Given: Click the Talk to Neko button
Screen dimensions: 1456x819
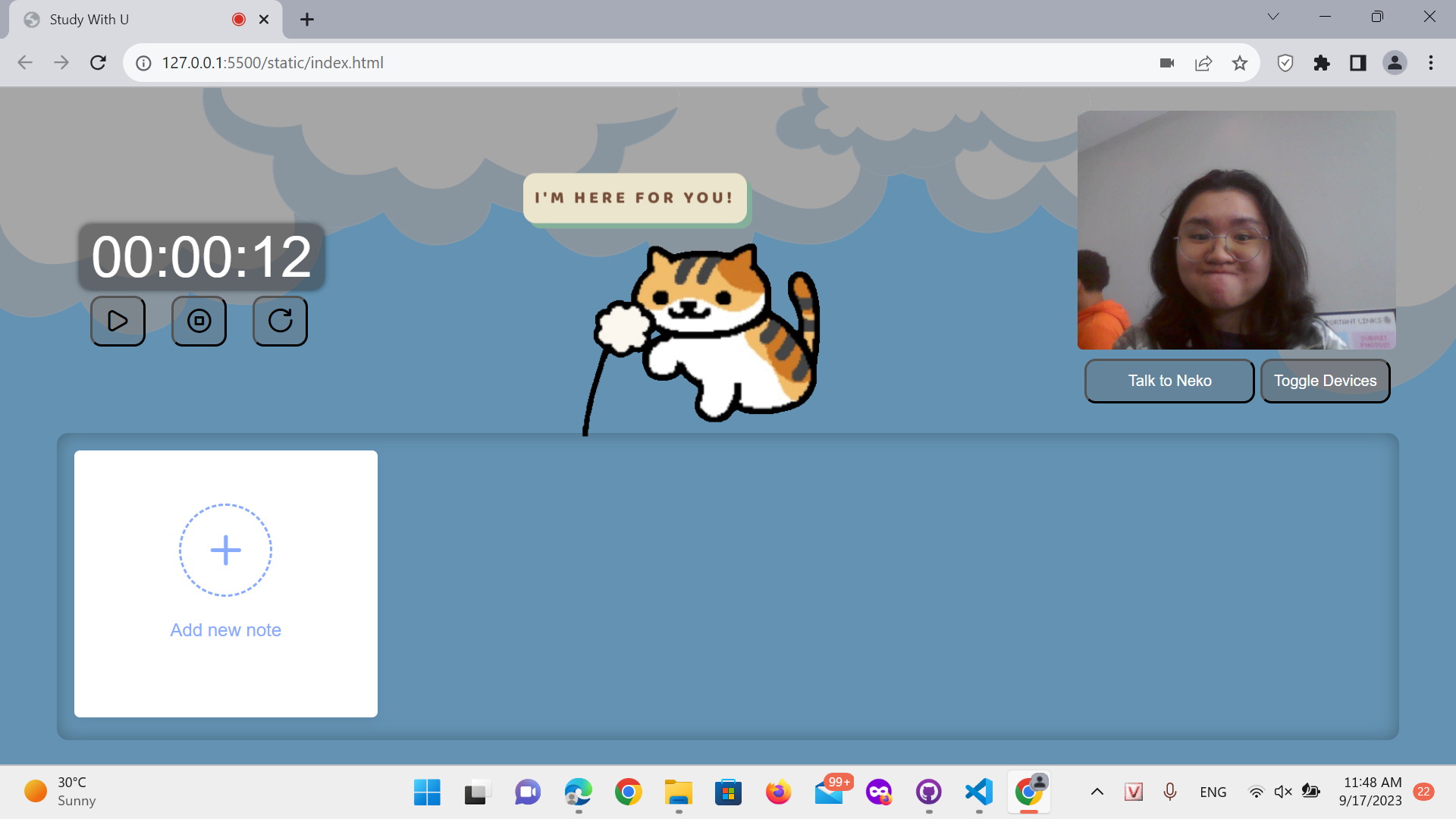Looking at the screenshot, I should pyautogui.click(x=1169, y=381).
